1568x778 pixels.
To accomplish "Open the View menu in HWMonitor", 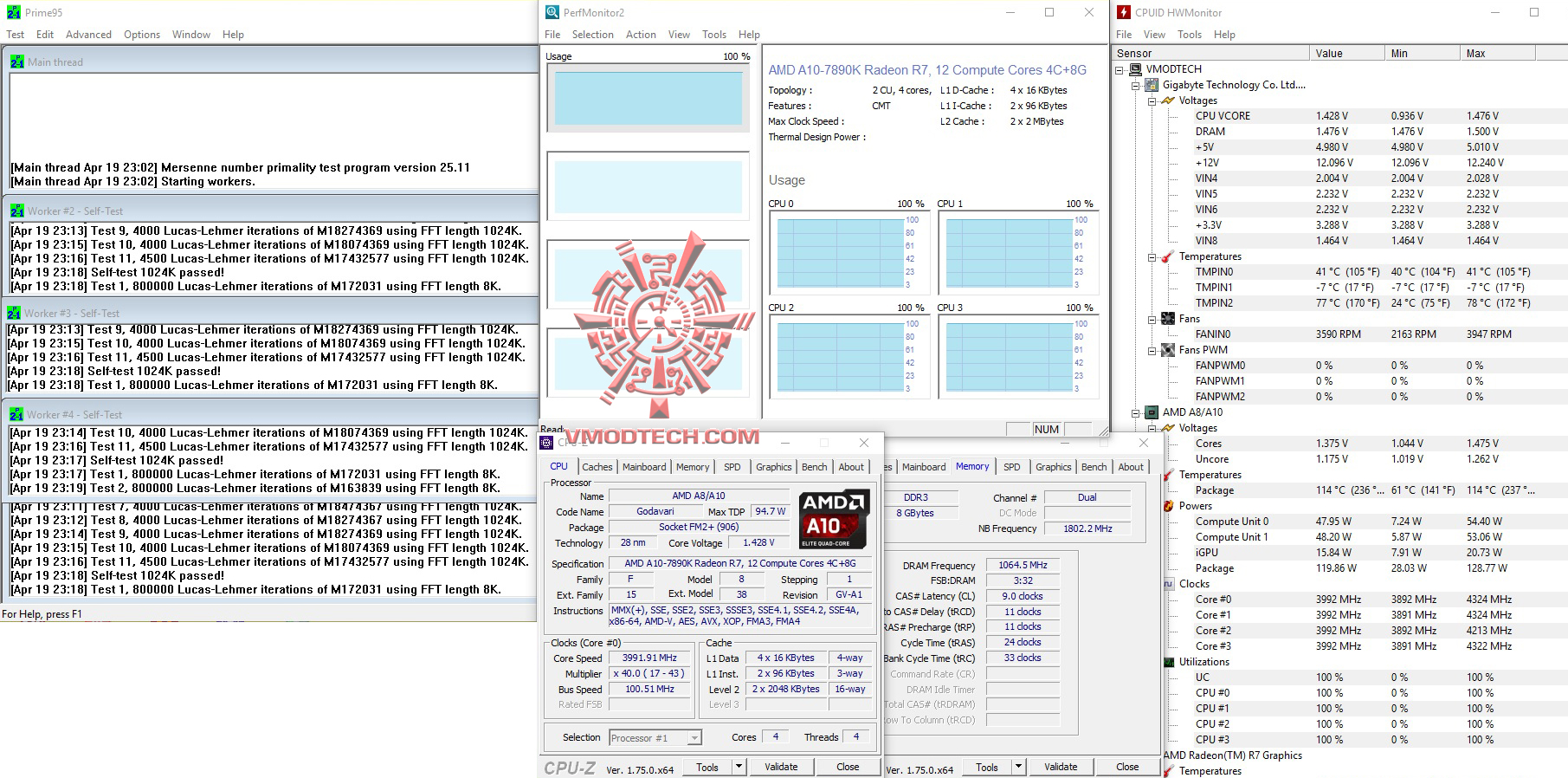I will click(x=1154, y=35).
